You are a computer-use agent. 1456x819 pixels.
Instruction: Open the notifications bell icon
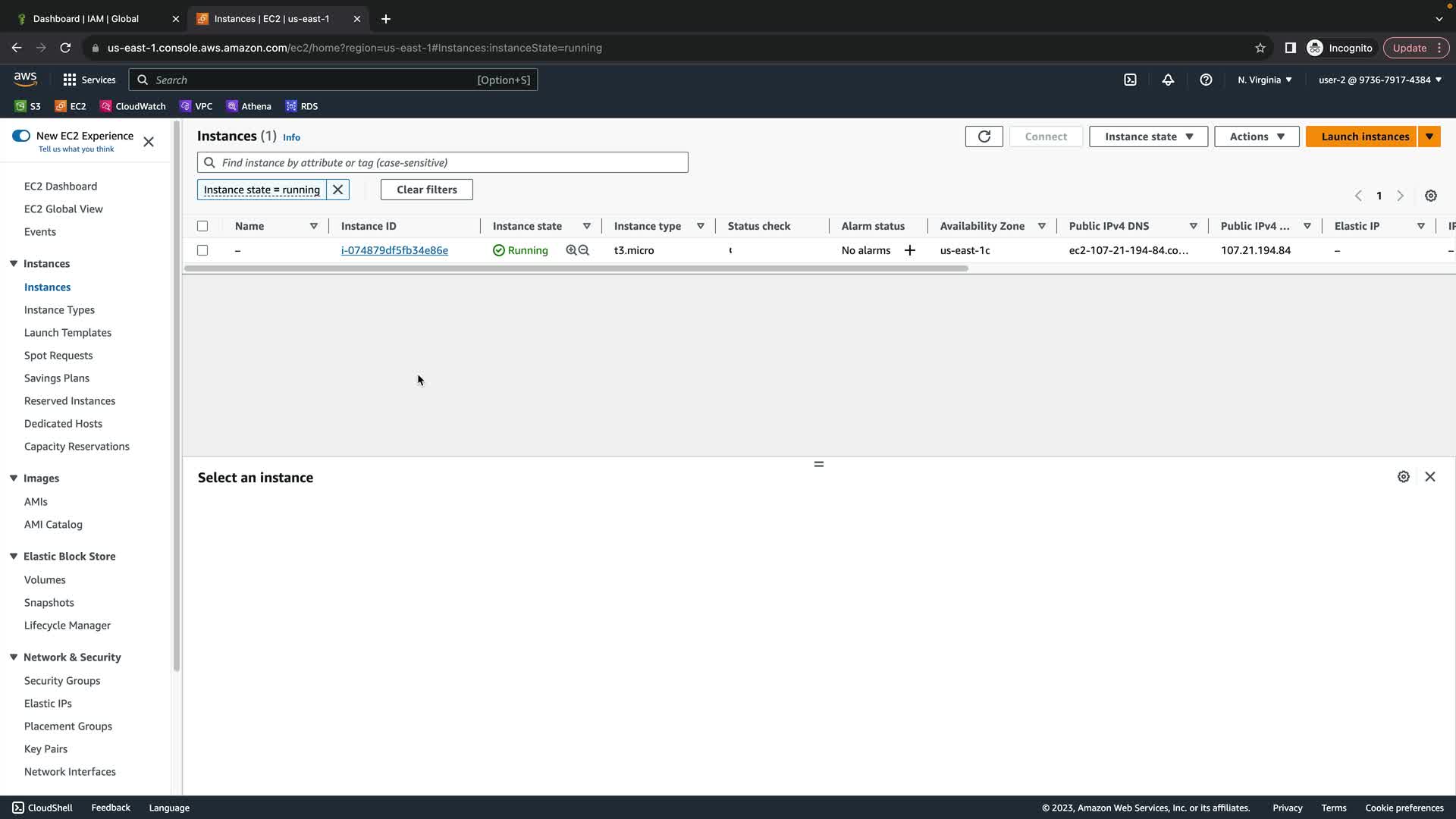point(1168,80)
